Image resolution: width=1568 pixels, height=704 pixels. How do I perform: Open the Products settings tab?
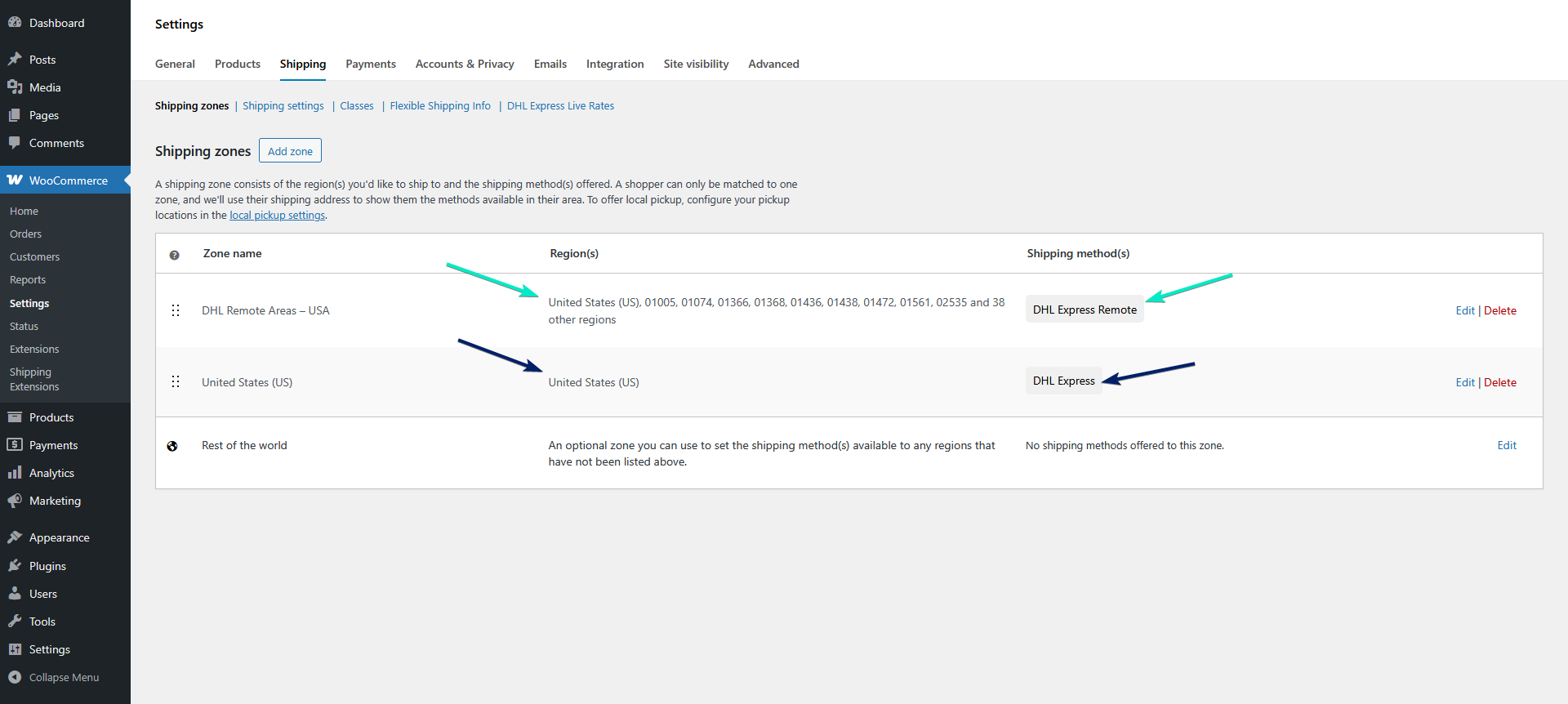(238, 64)
